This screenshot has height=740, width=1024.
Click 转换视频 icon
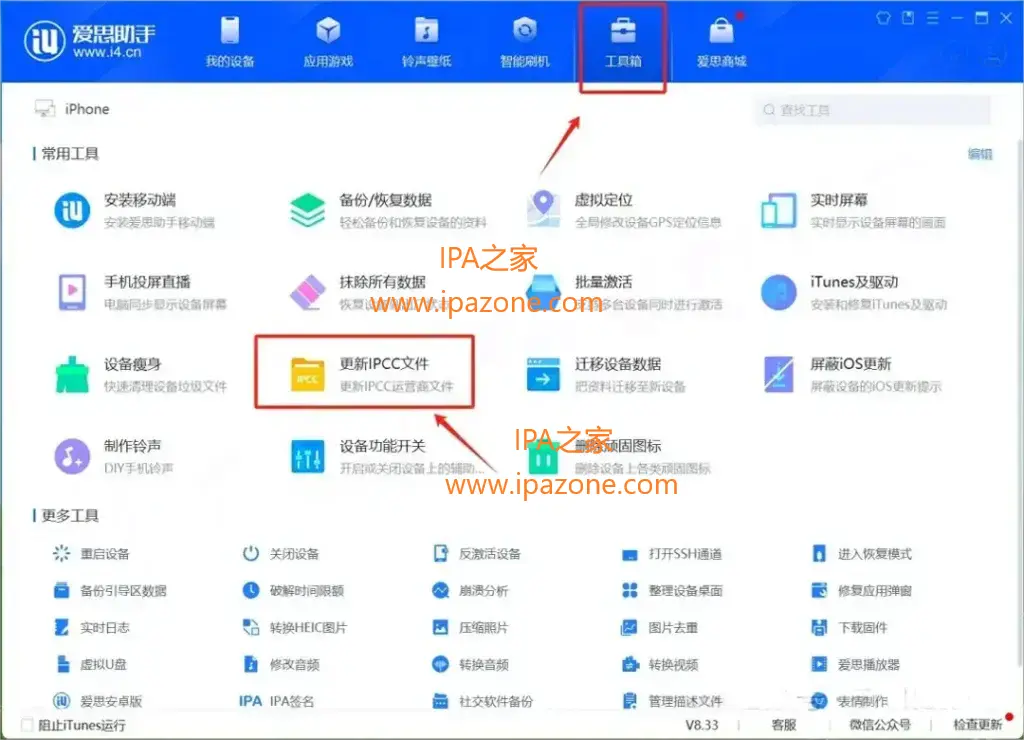click(x=630, y=664)
